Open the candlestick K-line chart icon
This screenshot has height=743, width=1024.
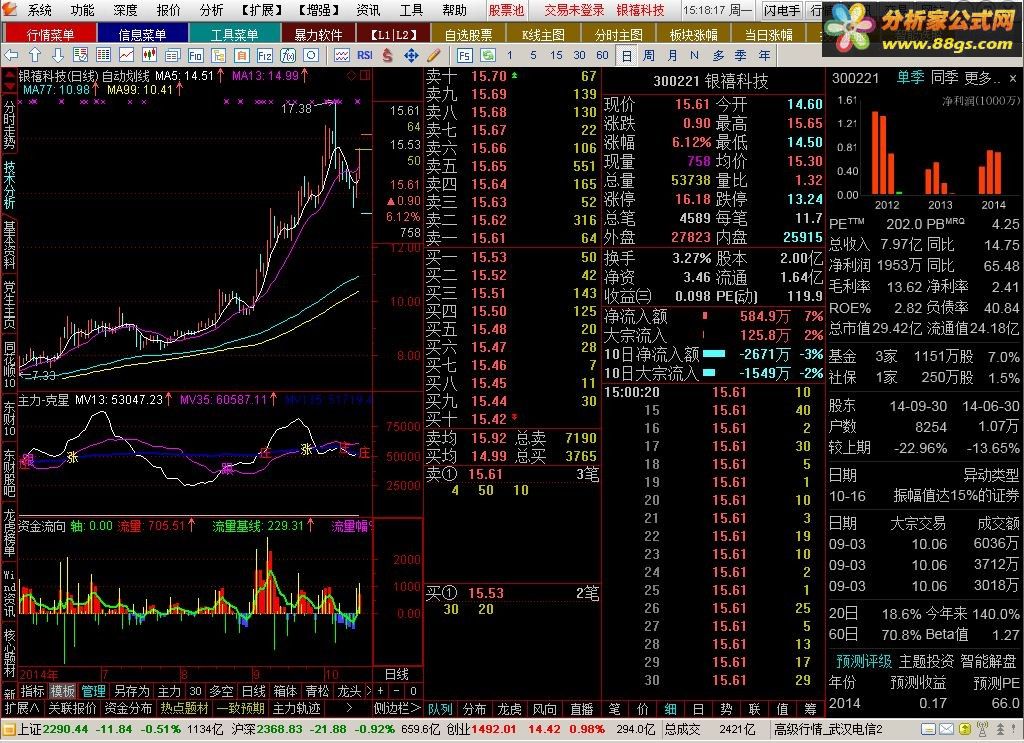click(x=149, y=55)
